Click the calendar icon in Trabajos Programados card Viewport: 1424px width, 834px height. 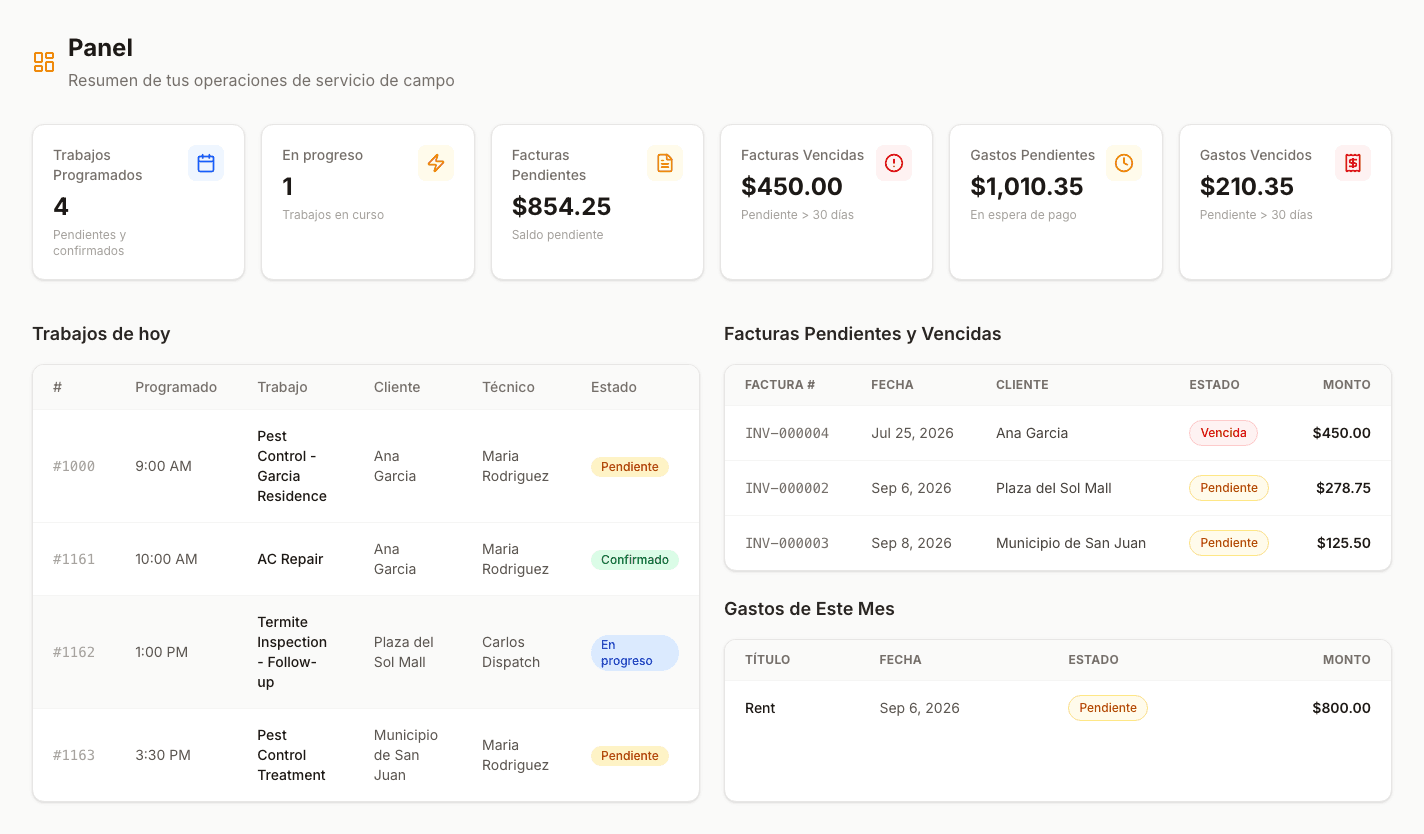206,163
